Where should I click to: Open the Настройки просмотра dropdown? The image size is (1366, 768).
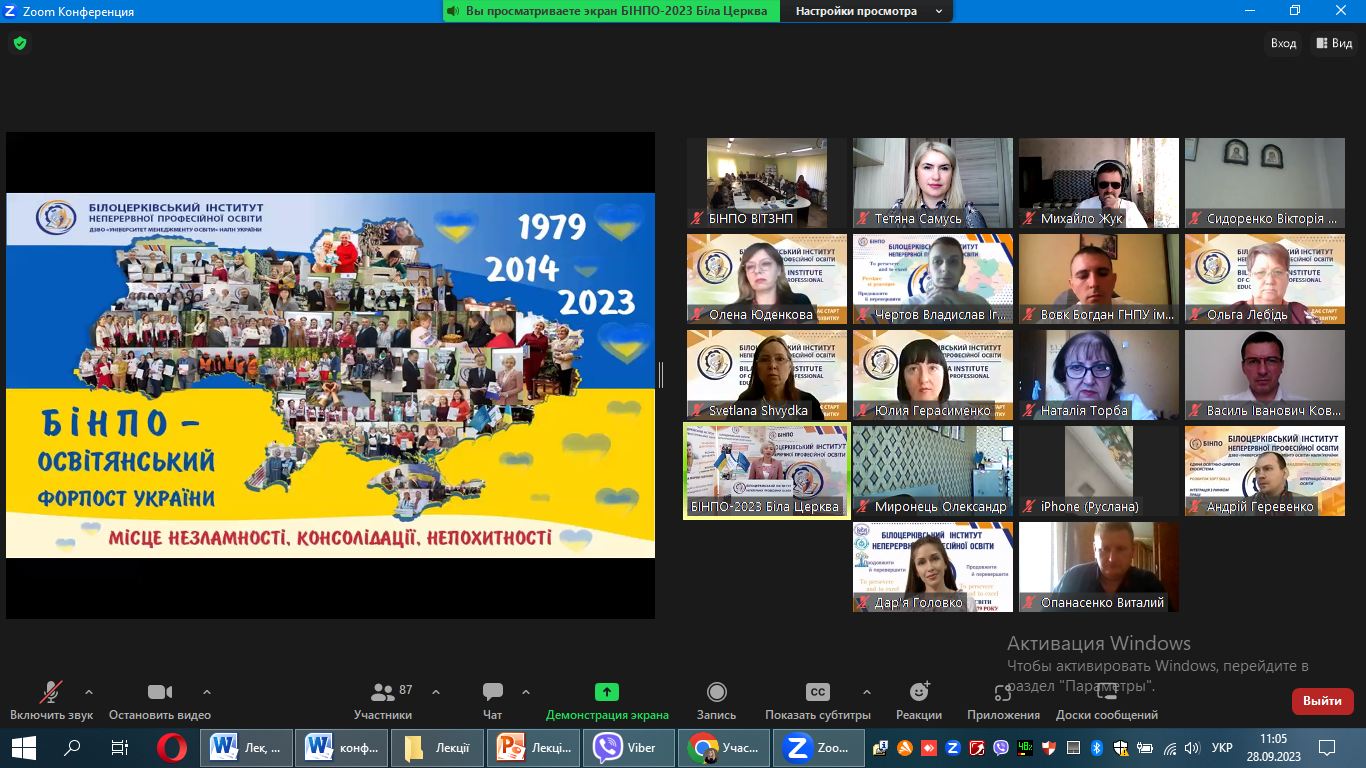point(868,11)
